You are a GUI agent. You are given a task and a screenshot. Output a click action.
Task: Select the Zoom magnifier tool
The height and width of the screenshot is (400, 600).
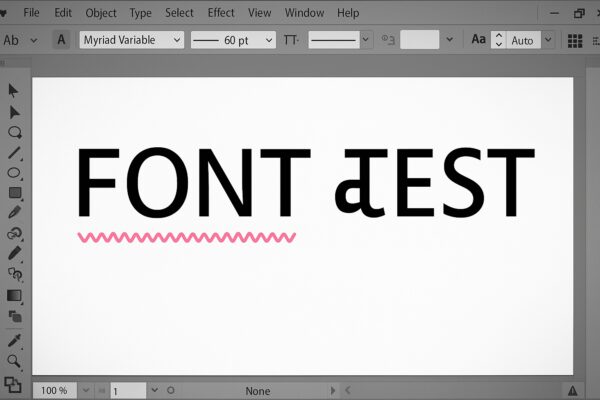pyautogui.click(x=14, y=361)
